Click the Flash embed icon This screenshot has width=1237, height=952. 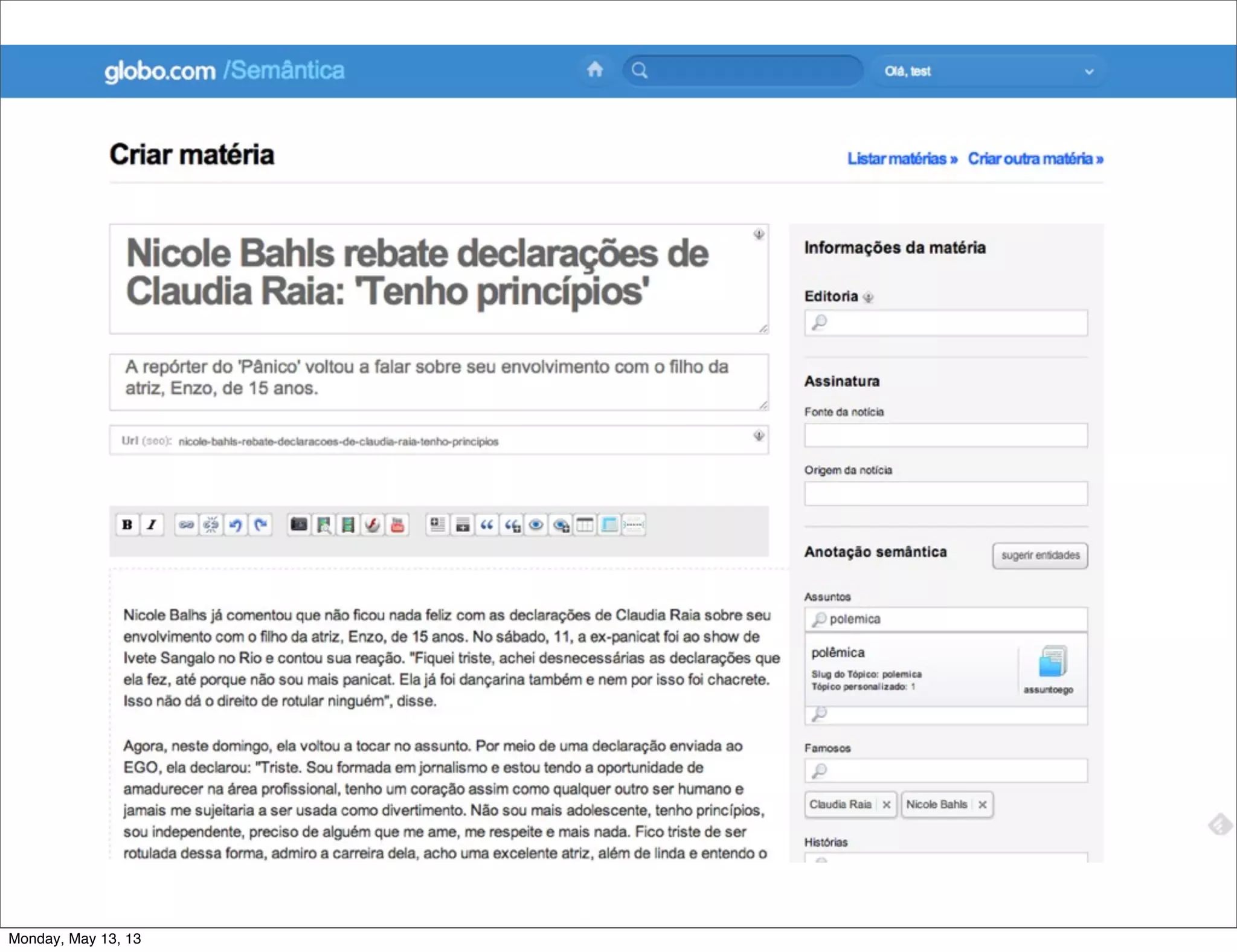[x=373, y=525]
